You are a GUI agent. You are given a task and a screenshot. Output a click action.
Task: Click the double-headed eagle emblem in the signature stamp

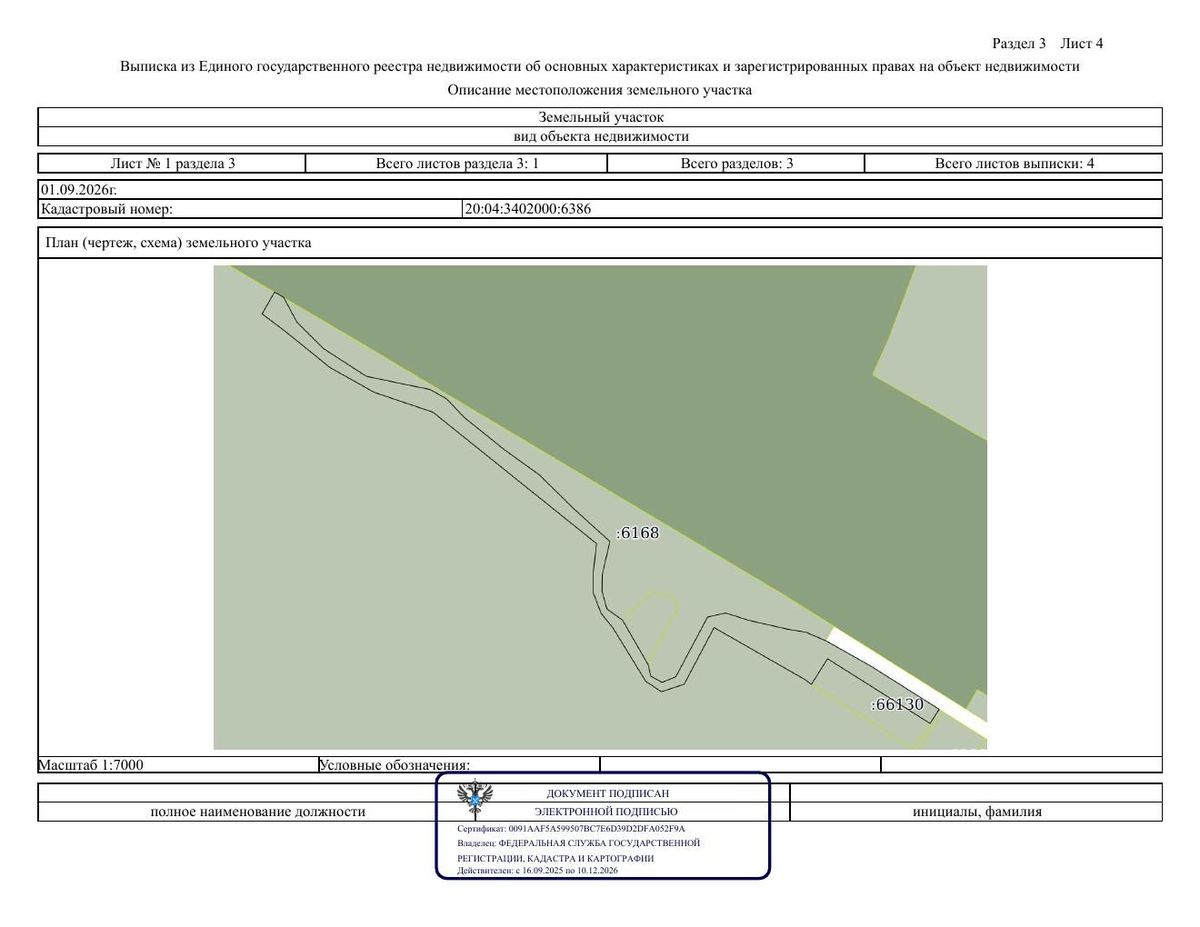pos(474,800)
